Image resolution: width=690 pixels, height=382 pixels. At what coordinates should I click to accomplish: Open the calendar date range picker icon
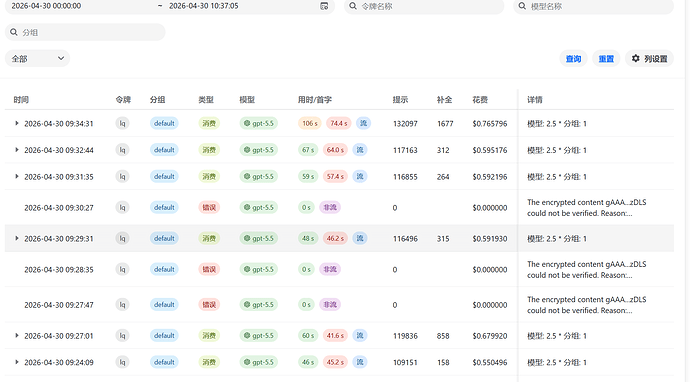[x=324, y=6]
